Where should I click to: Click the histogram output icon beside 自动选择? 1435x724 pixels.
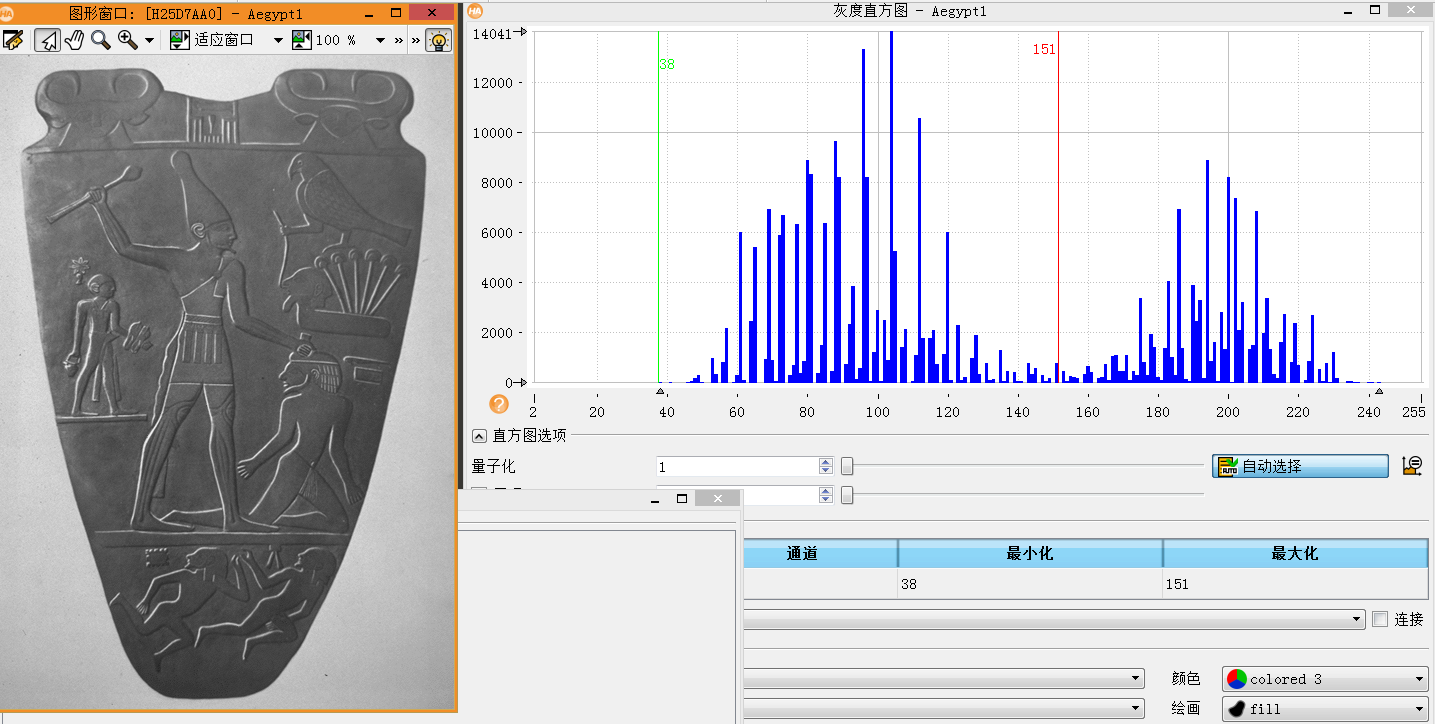[1412, 466]
